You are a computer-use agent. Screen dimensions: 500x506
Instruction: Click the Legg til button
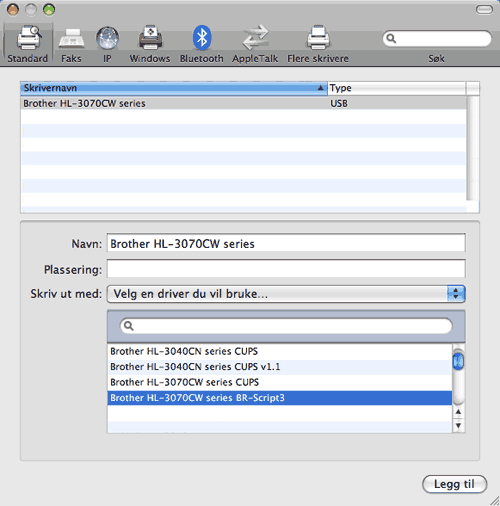point(454,484)
